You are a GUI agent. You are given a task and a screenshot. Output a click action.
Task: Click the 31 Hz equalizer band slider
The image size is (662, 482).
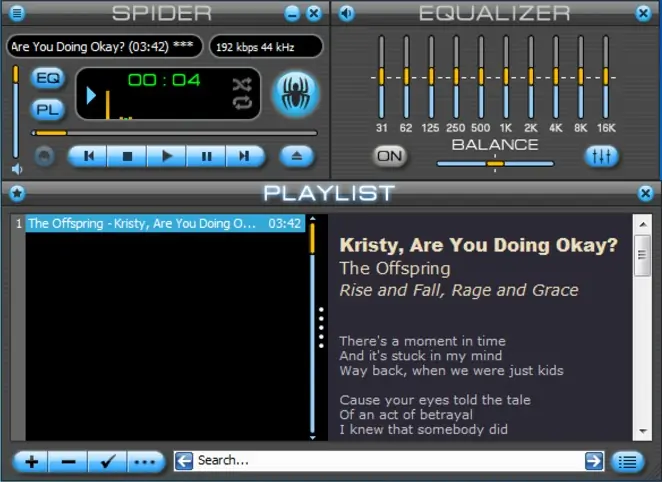pyautogui.click(x=381, y=77)
